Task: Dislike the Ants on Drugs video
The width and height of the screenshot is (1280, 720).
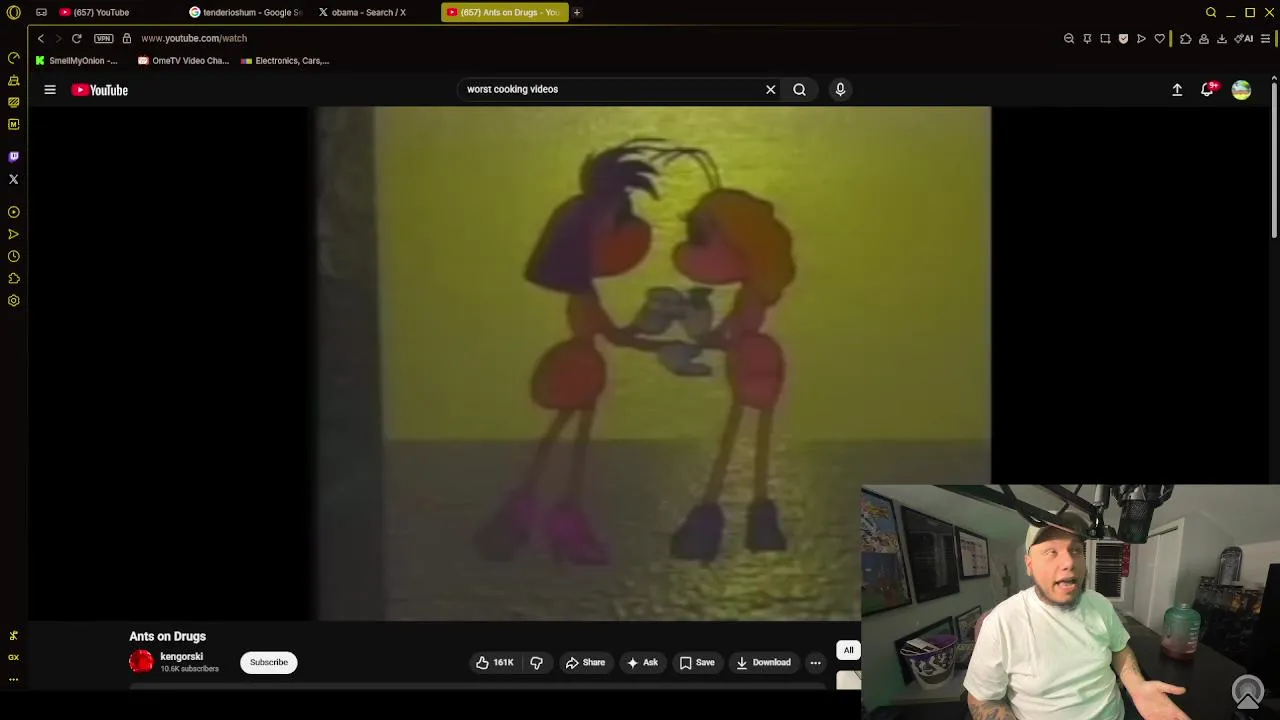Action: tap(537, 662)
